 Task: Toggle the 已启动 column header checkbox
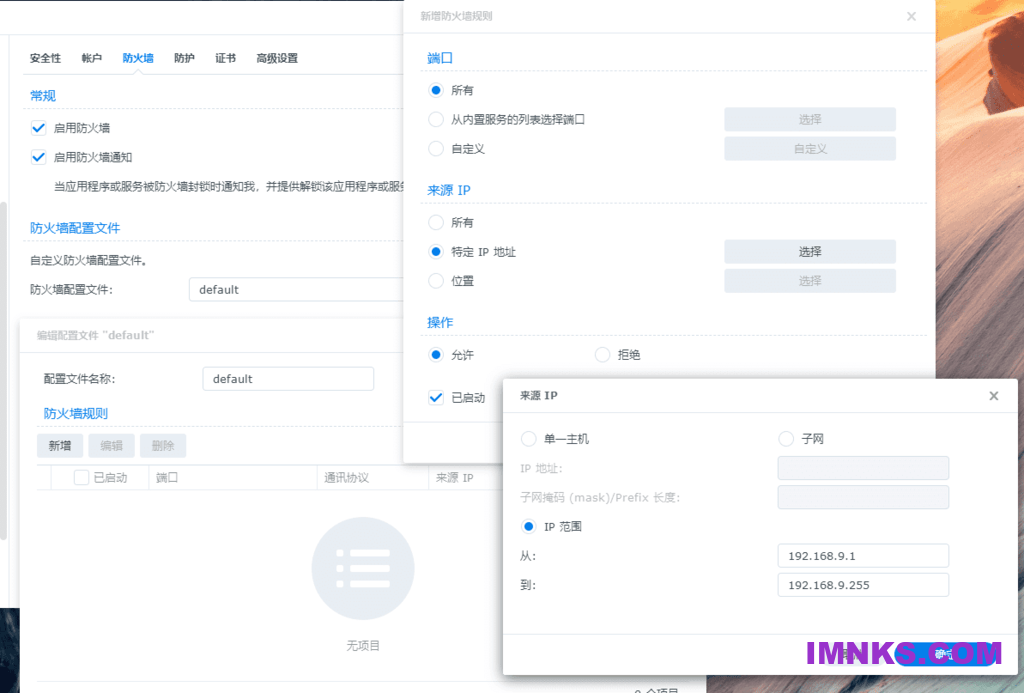tap(81, 477)
